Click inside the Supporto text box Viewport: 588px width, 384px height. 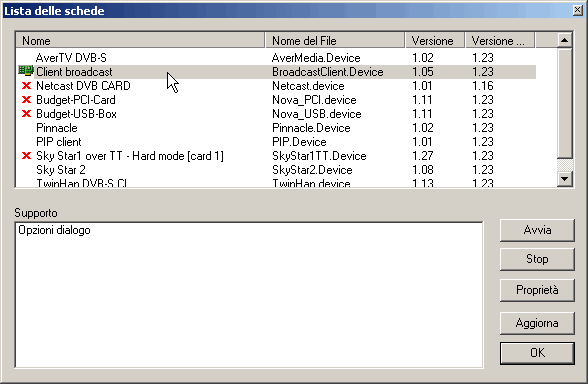pyautogui.click(x=249, y=295)
